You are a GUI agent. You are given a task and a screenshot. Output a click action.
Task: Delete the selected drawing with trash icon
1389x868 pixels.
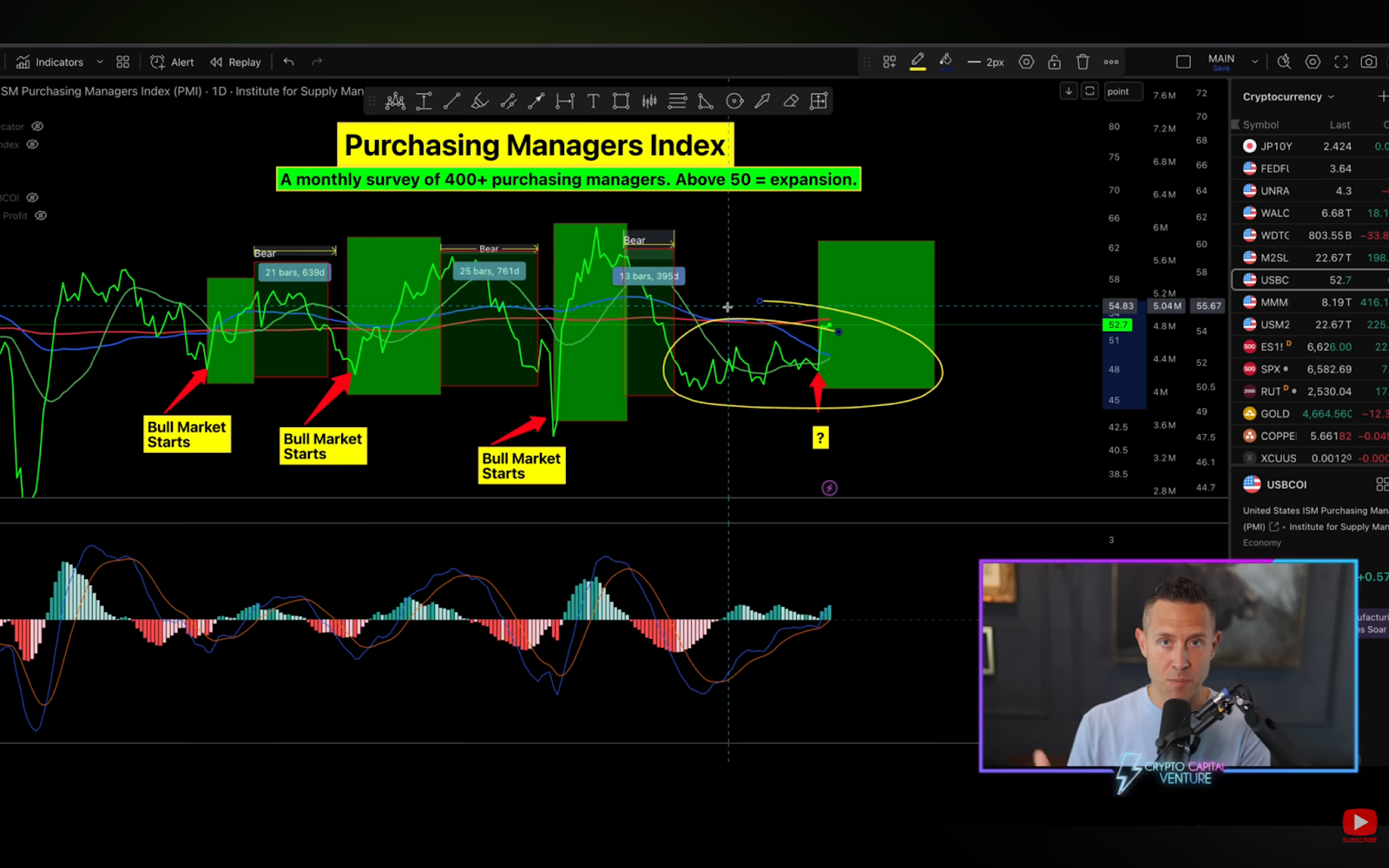pyautogui.click(x=1083, y=62)
